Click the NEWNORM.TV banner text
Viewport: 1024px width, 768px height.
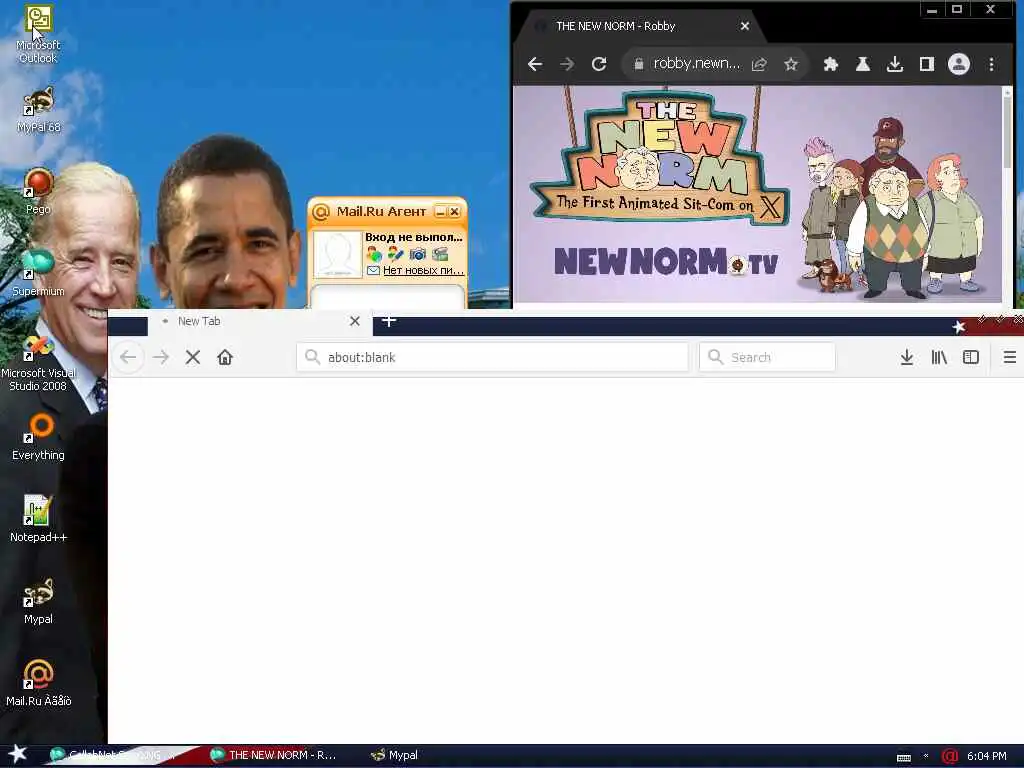(665, 263)
